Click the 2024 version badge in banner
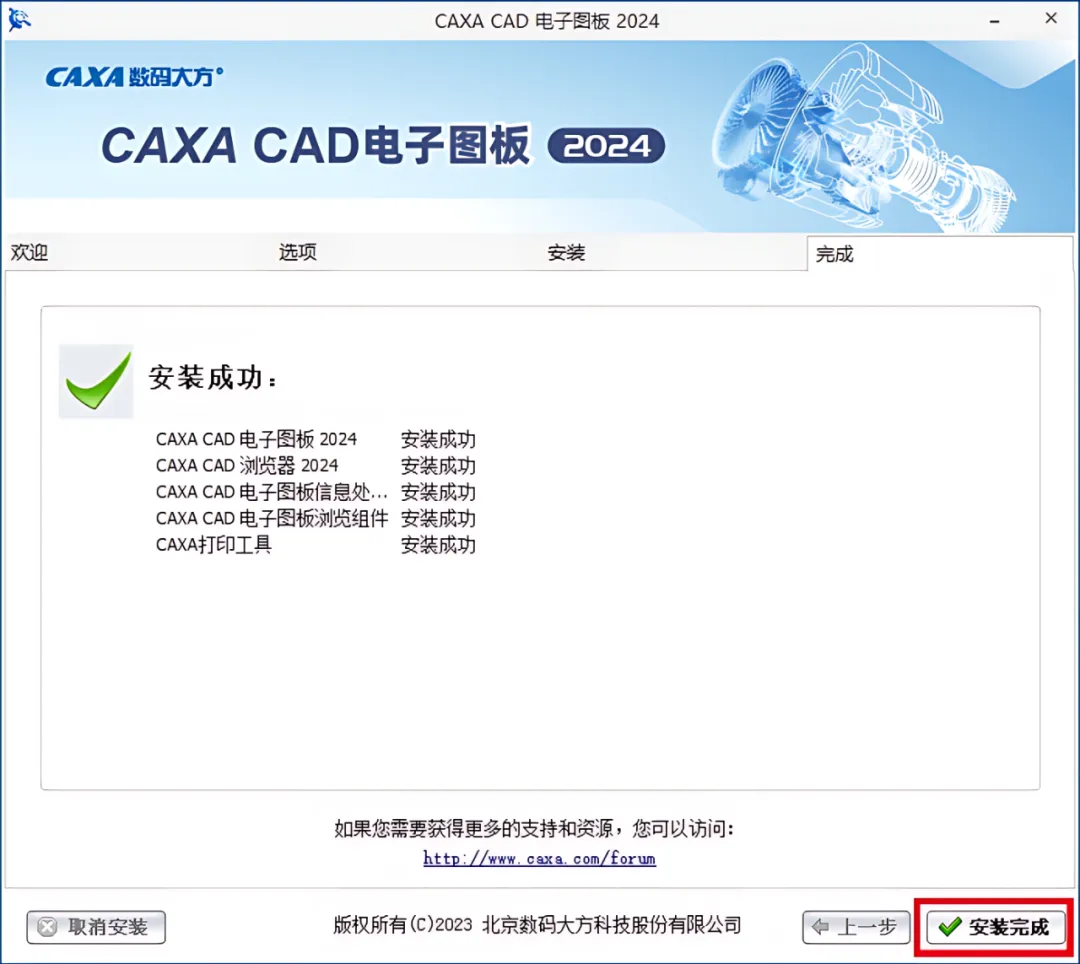The image size is (1080, 964). (x=606, y=145)
